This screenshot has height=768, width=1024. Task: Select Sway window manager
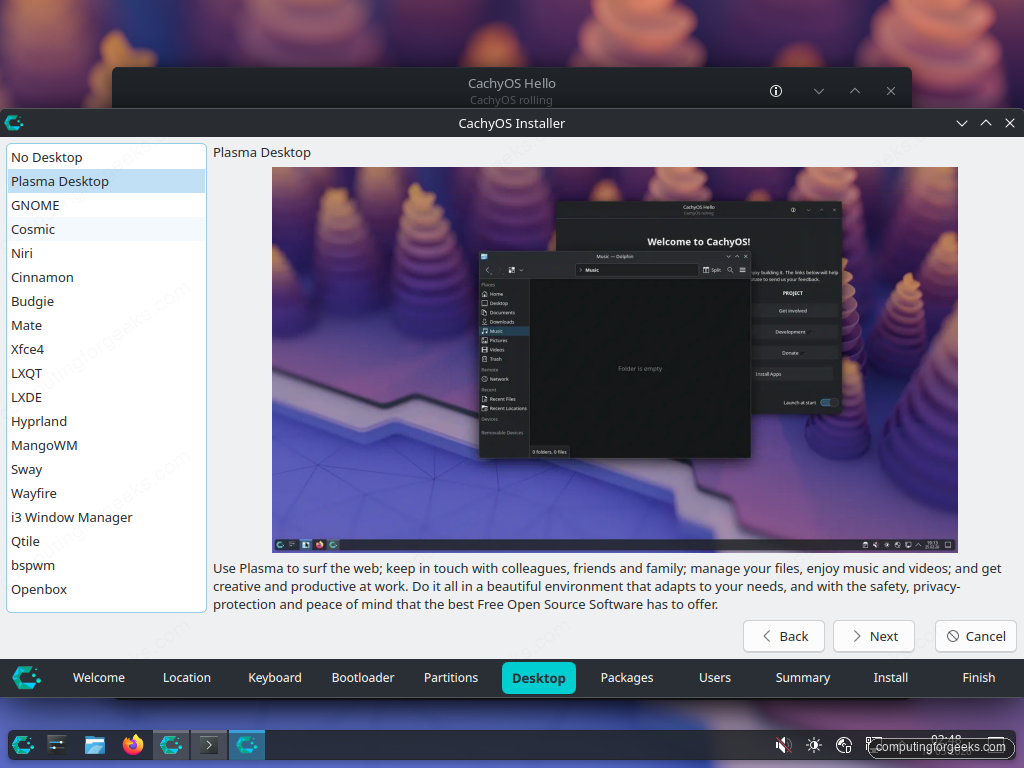[x=106, y=470]
